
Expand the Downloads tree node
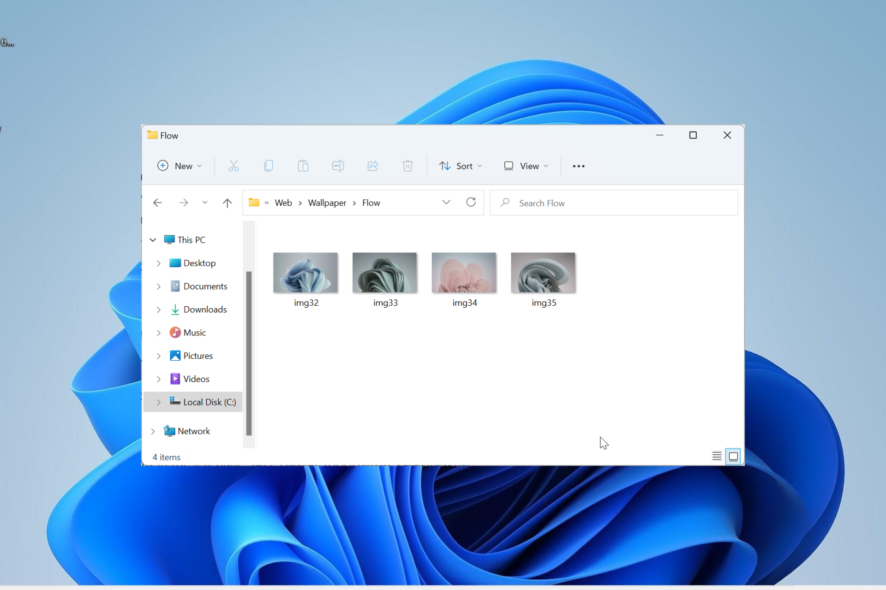[159, 310]
